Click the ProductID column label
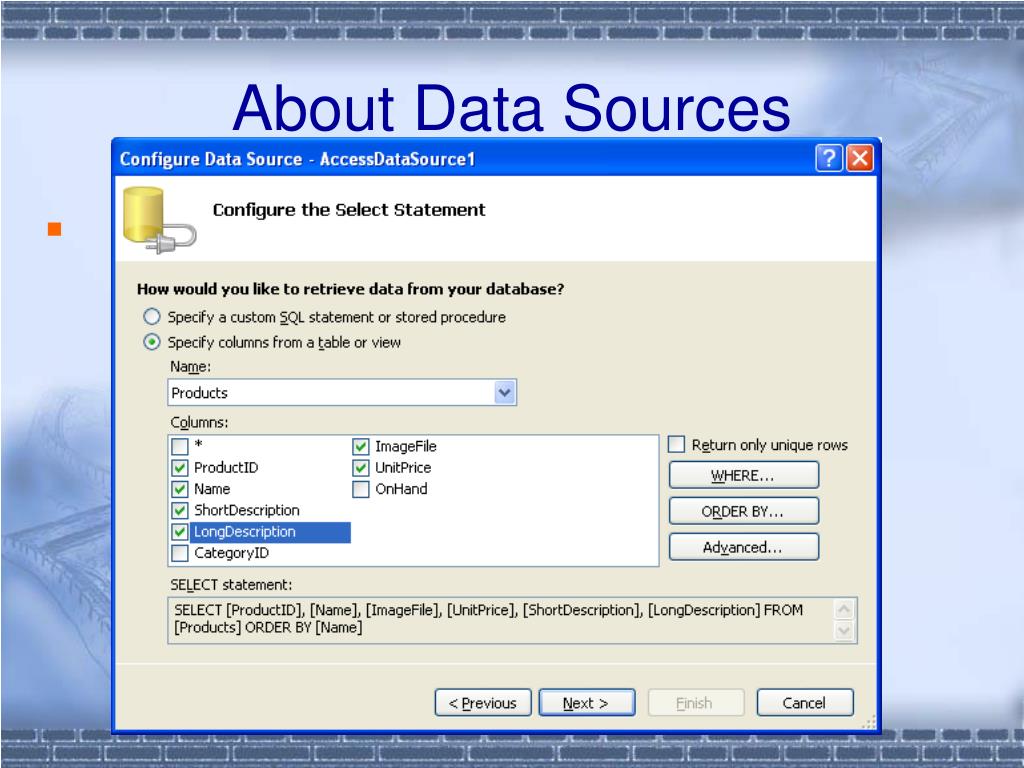The width and height of the screenshot is (1024, 768). (226, 468)
